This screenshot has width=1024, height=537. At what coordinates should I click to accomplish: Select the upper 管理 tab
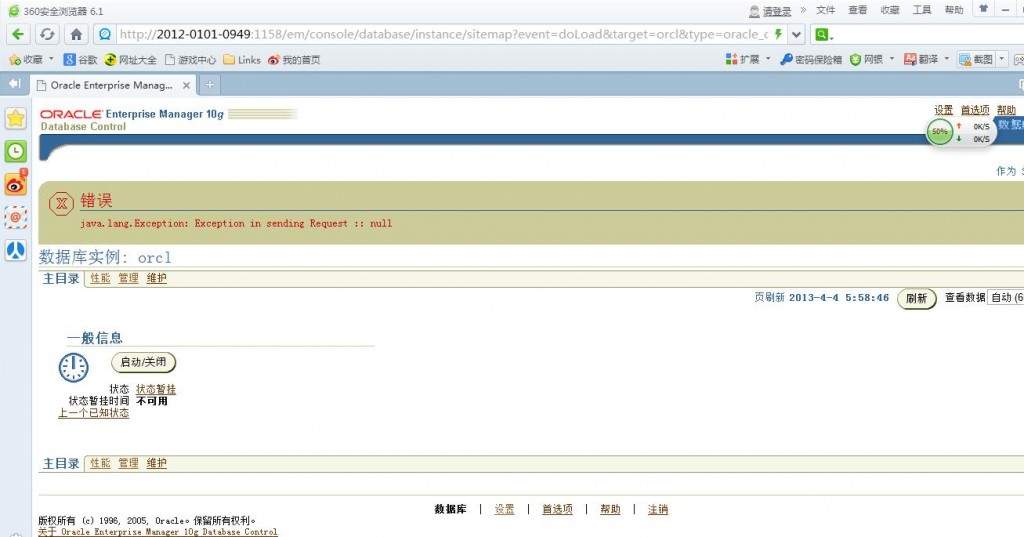coord(128,278)
